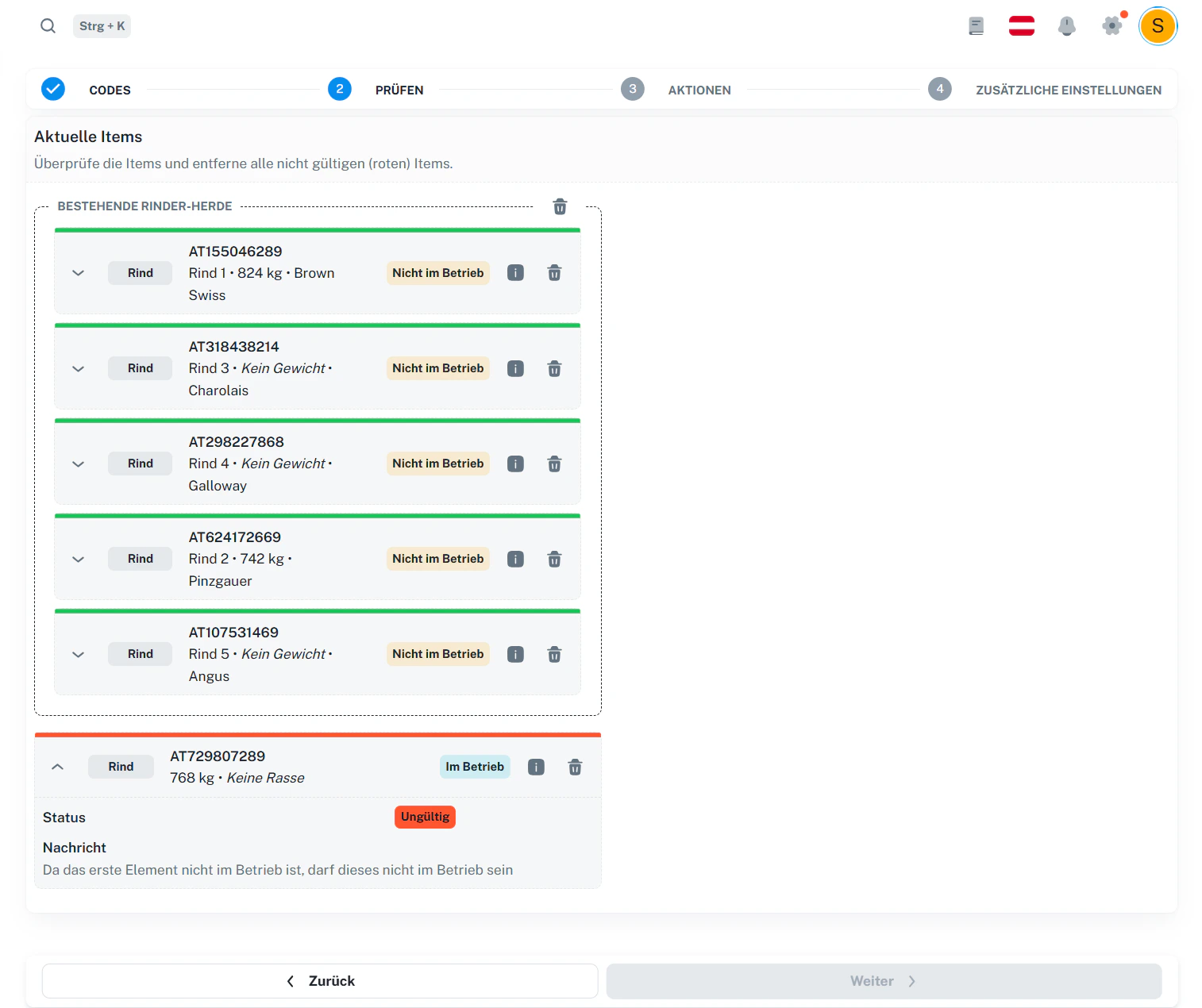Select the text AT107531469
This screenshot has width=1202, height=1008.
[x=233, y=633]
